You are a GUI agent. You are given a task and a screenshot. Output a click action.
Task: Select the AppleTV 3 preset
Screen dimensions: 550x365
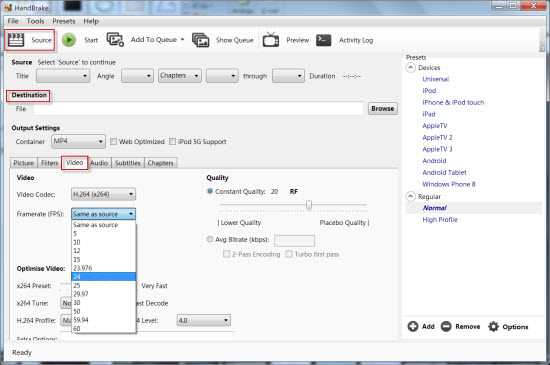pos(437,149)
